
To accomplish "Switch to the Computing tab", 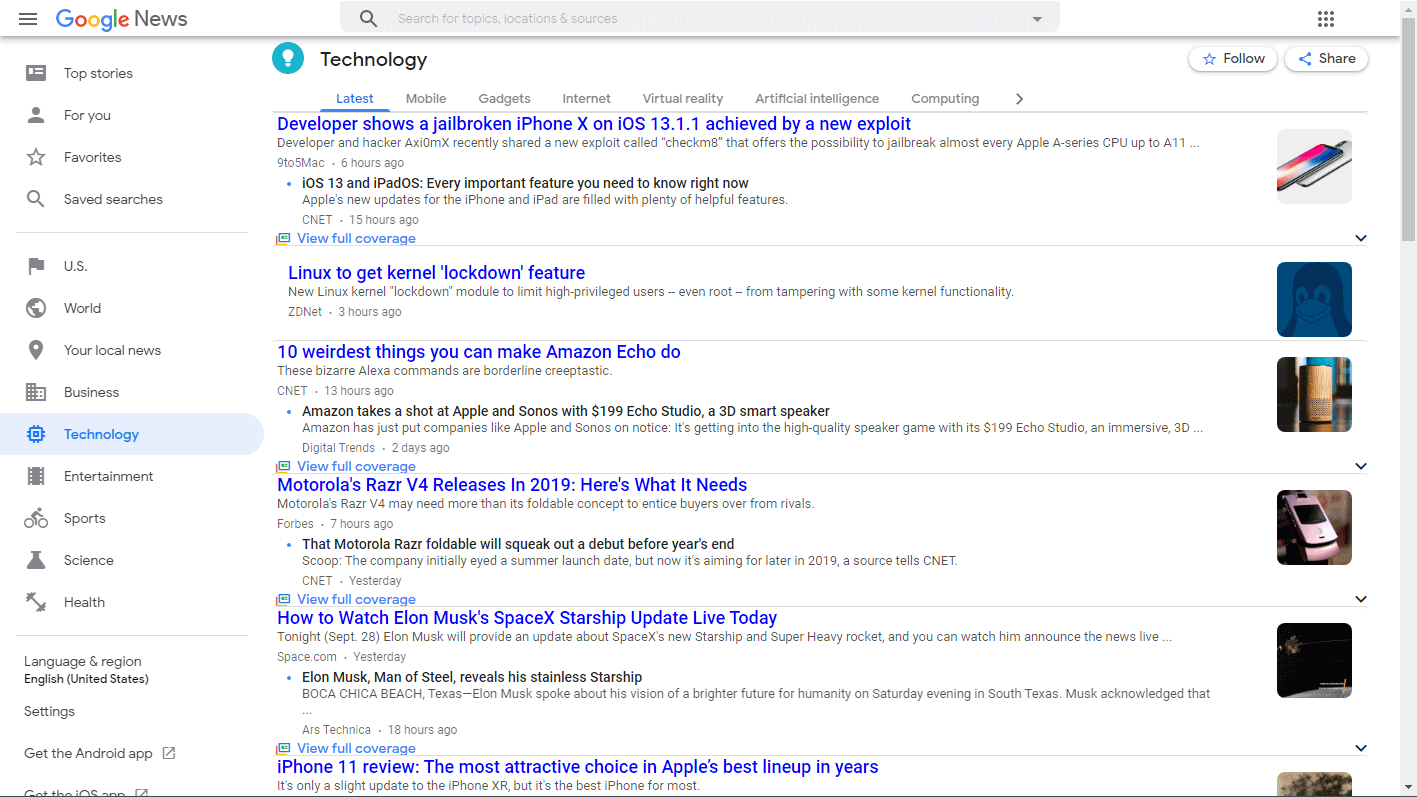I will coord(945,98).
